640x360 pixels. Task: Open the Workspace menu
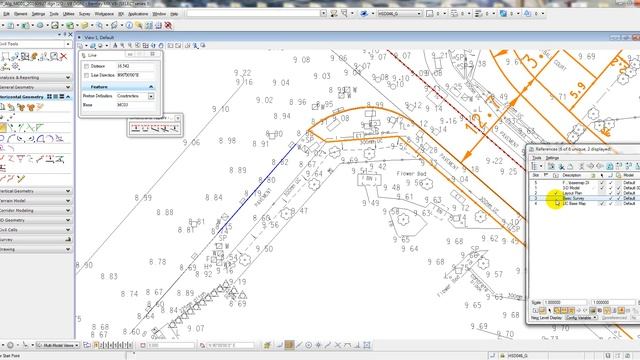click(x=104, y=14)
